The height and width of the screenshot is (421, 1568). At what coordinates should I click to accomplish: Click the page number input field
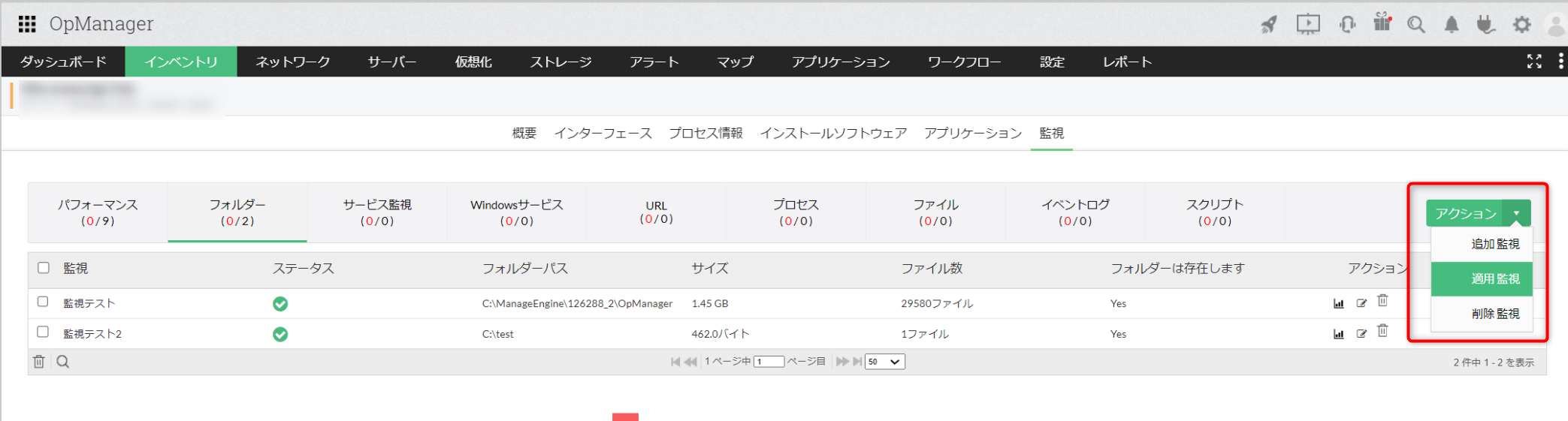click(769, 362)
